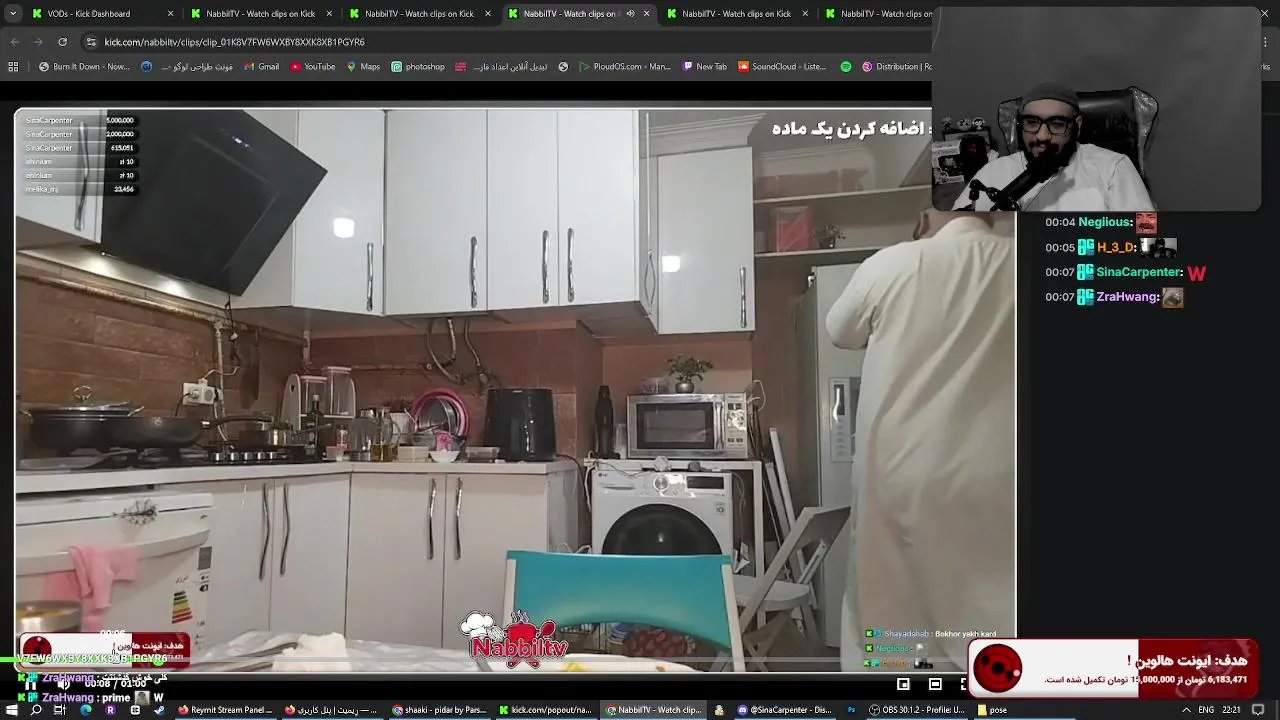Open Task View on taskbar
The width and height of the screenshot is (1280, 720).
[60, 710]
